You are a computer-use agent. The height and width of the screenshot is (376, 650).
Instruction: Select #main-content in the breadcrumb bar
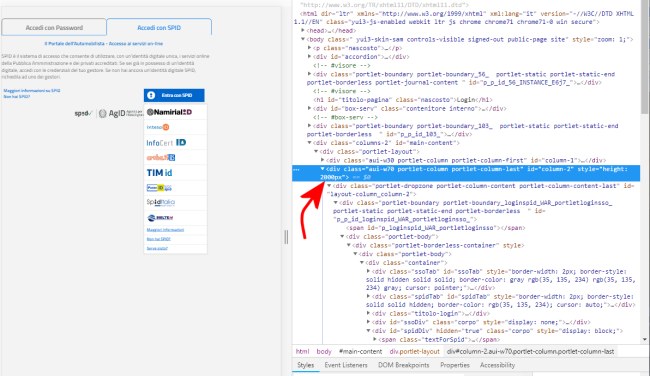point(360,351)
